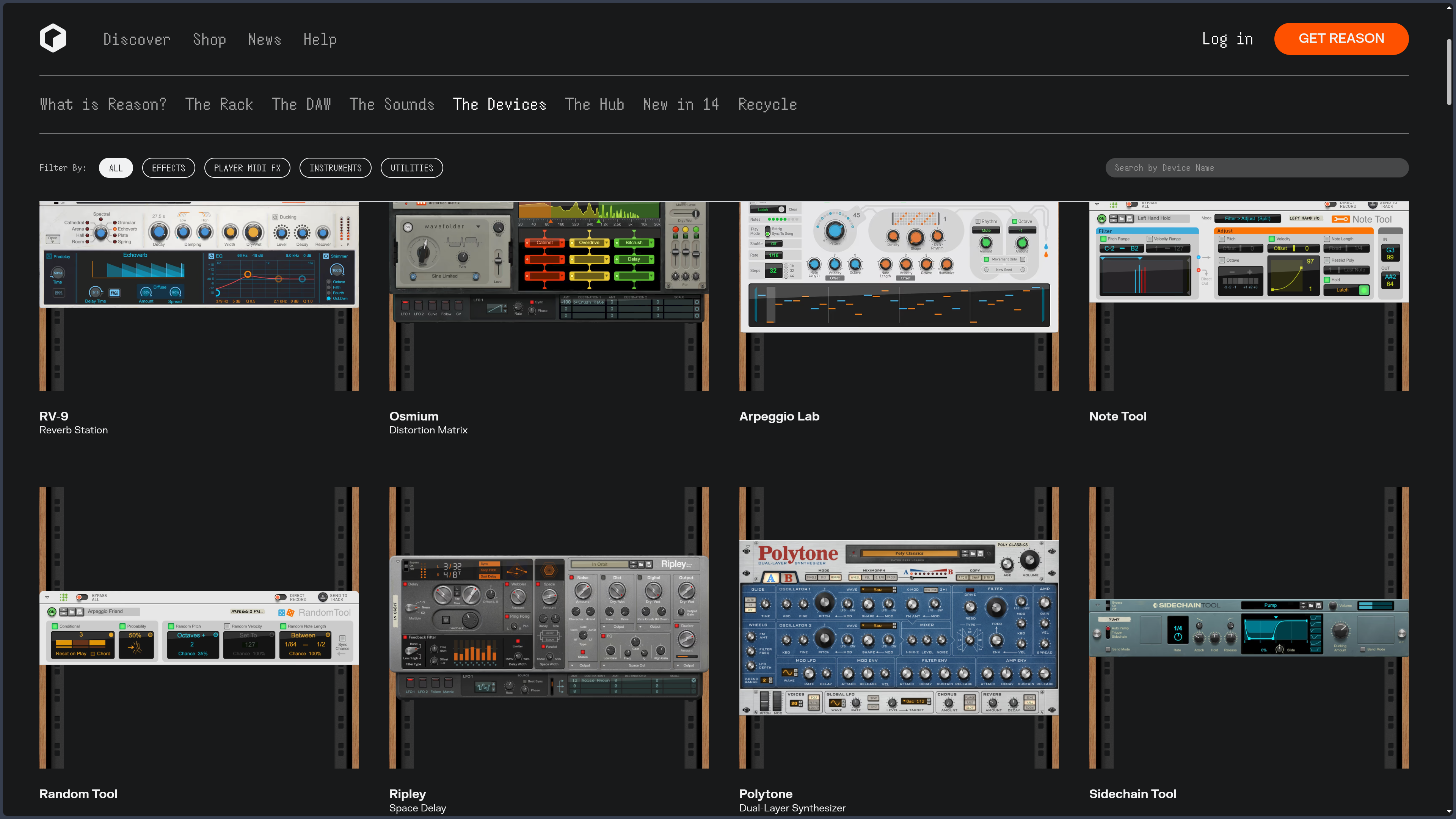Open the Ripley delay device image
Screen dimensions: 1456x819
(549, 628)
